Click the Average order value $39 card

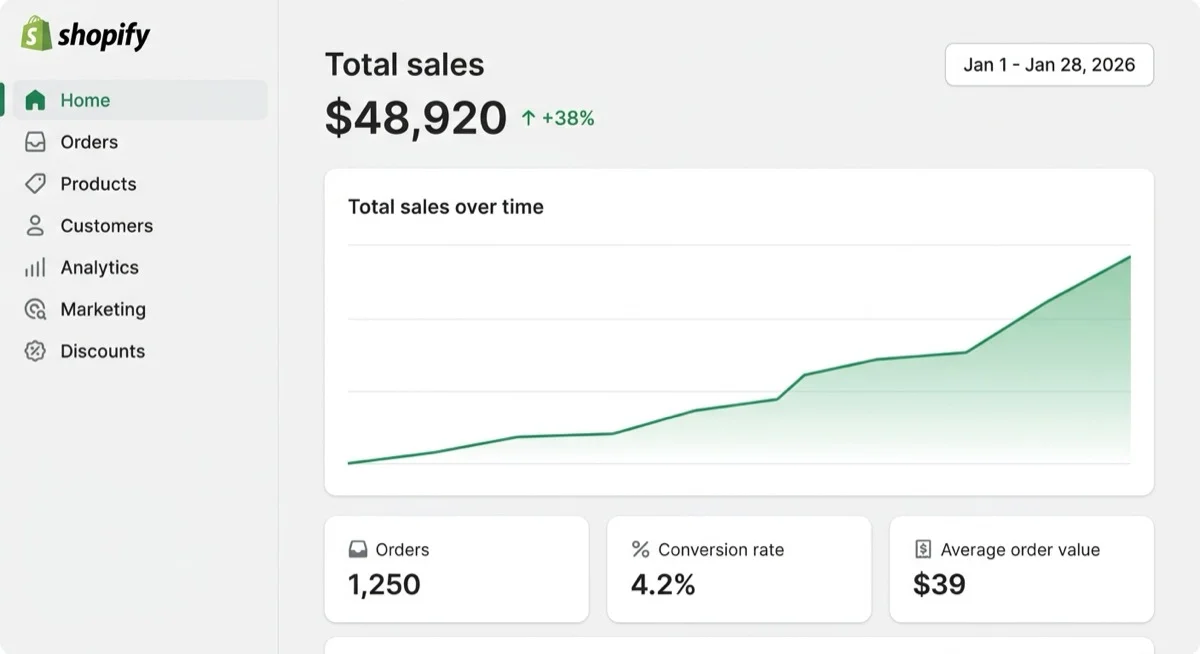pyautogui.click(x=1021, y=569)
